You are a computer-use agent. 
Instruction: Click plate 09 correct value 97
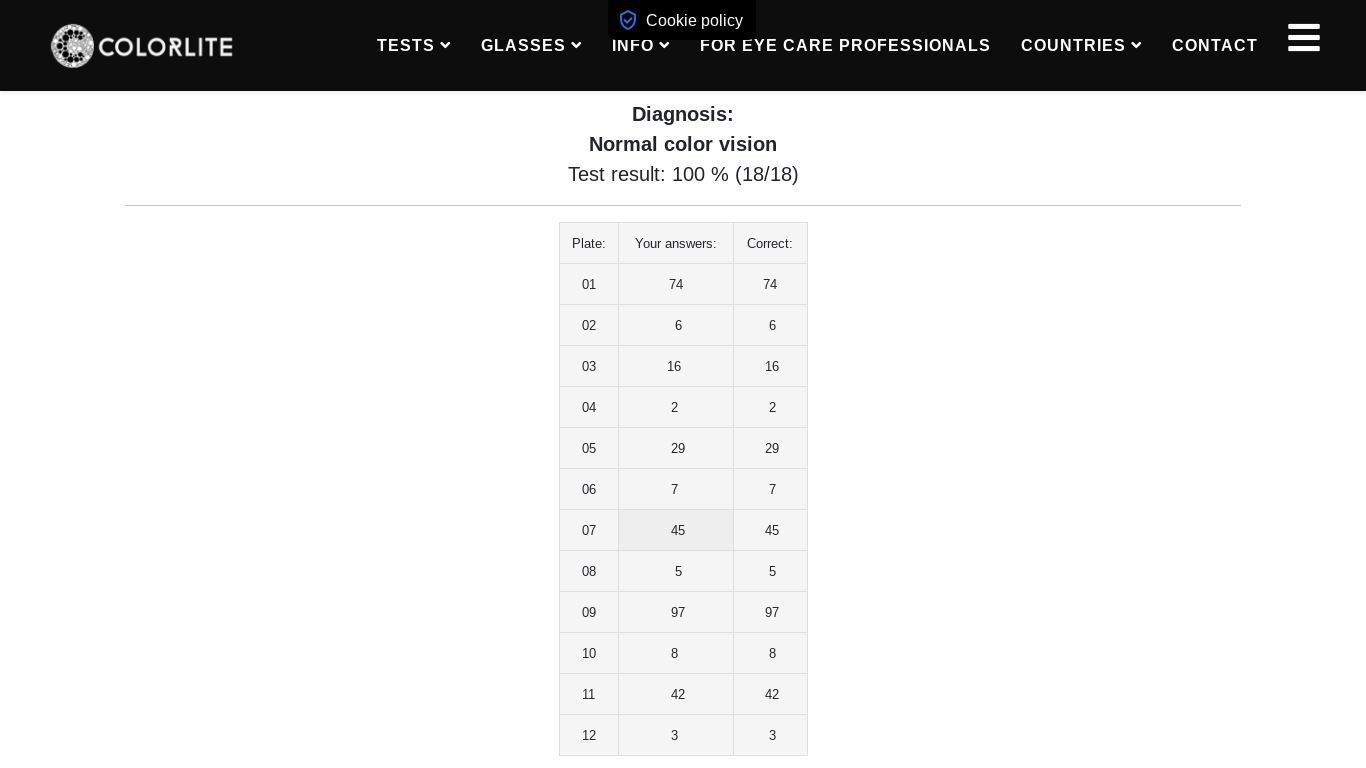pyautogui.click(x=771, y=613)
